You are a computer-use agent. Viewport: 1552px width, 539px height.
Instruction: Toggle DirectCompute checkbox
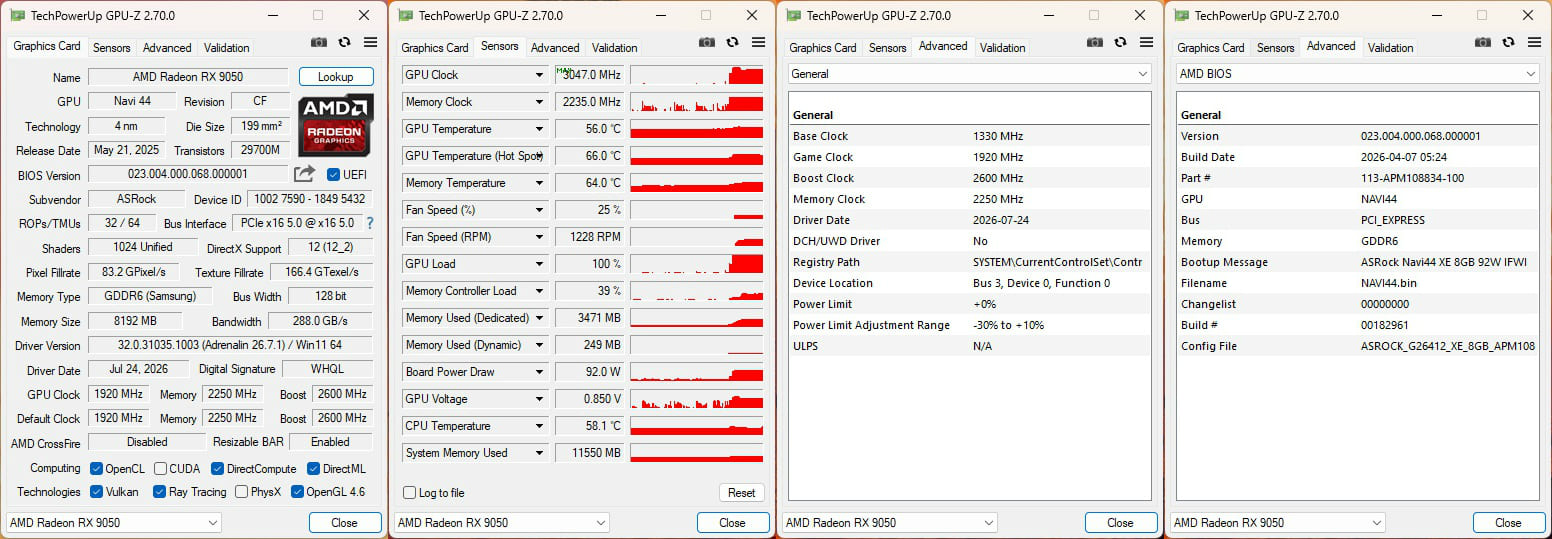218,469
